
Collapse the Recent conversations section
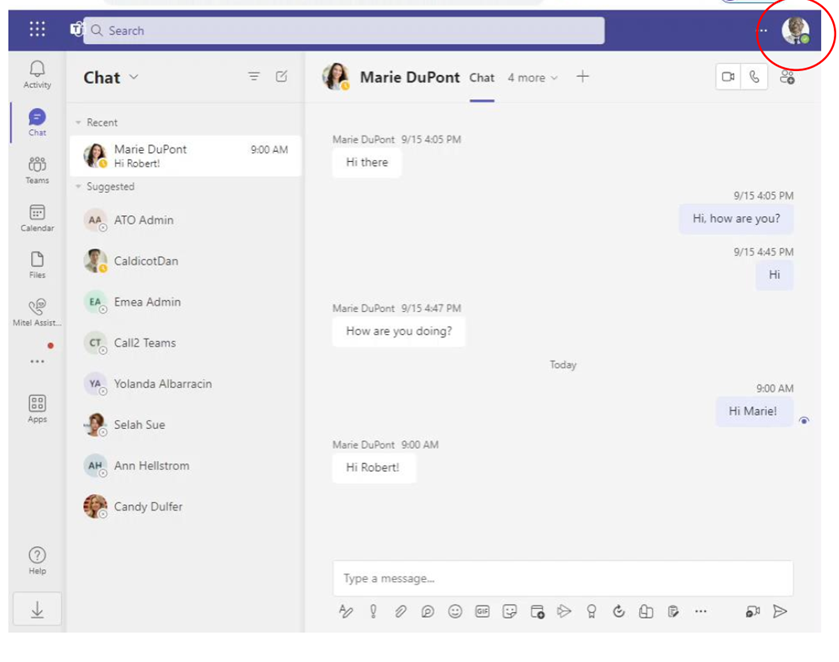point(79,122)
